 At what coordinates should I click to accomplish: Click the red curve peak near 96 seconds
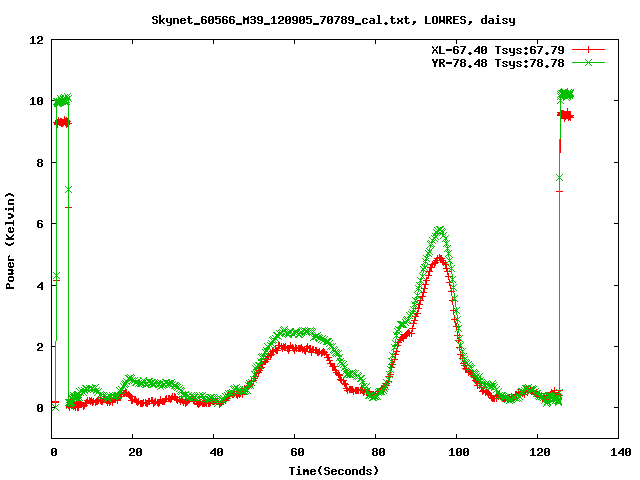[439, 258]
